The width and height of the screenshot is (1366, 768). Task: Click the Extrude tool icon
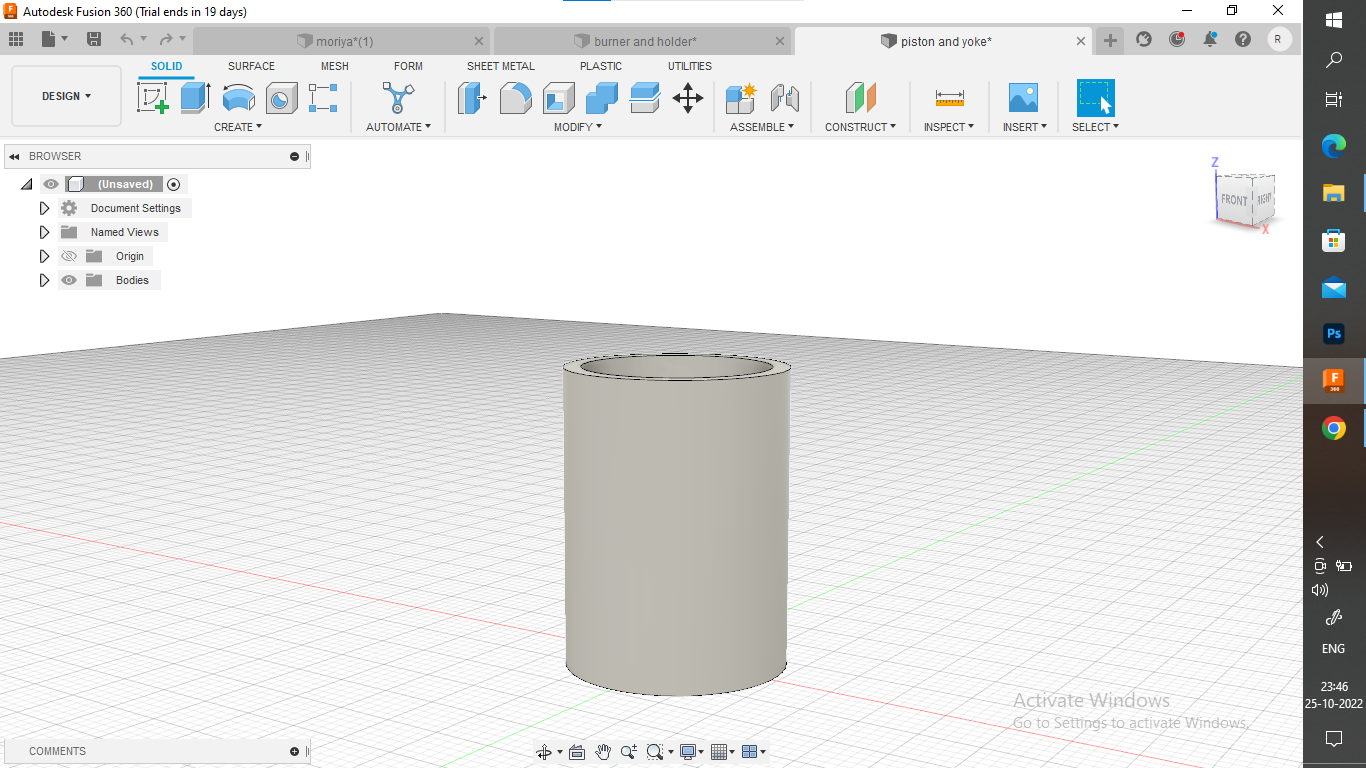click(x=195, y=98)
